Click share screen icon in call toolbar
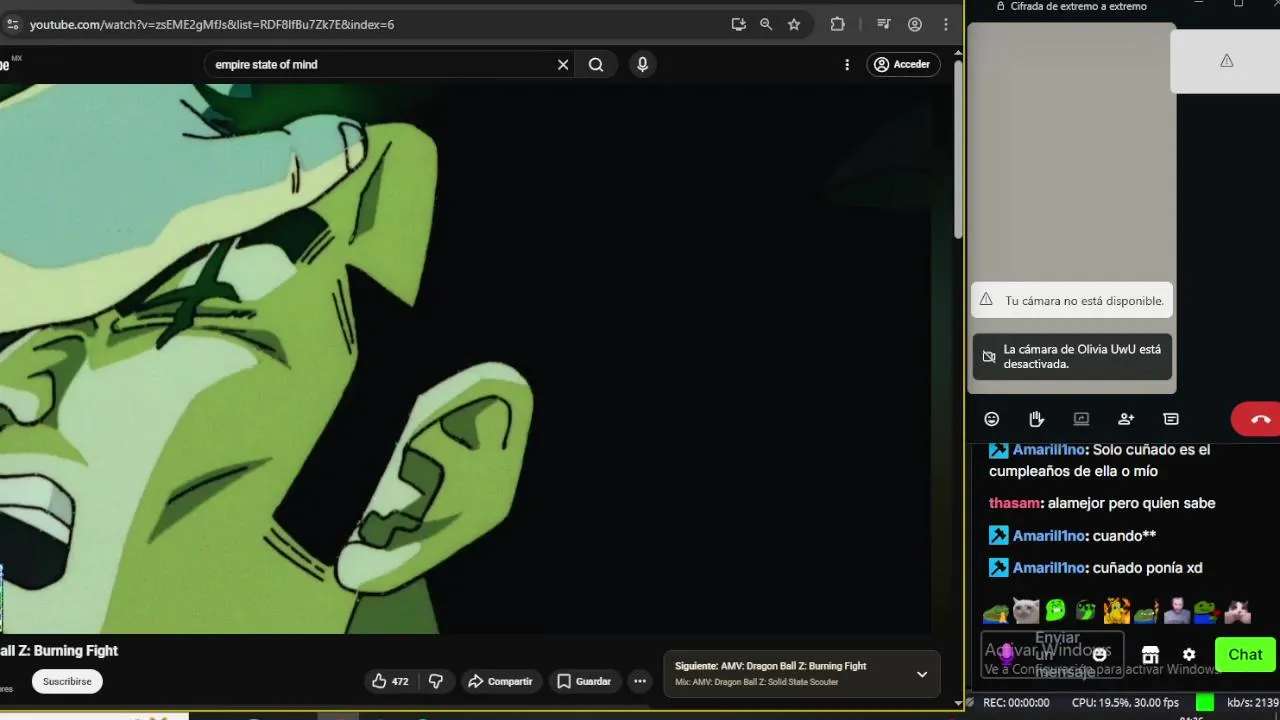 [1081, 419]
